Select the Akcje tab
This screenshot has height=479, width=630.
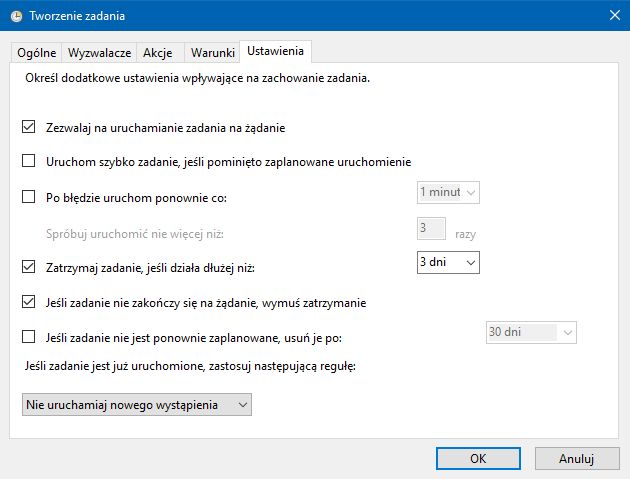coord(158,53)
